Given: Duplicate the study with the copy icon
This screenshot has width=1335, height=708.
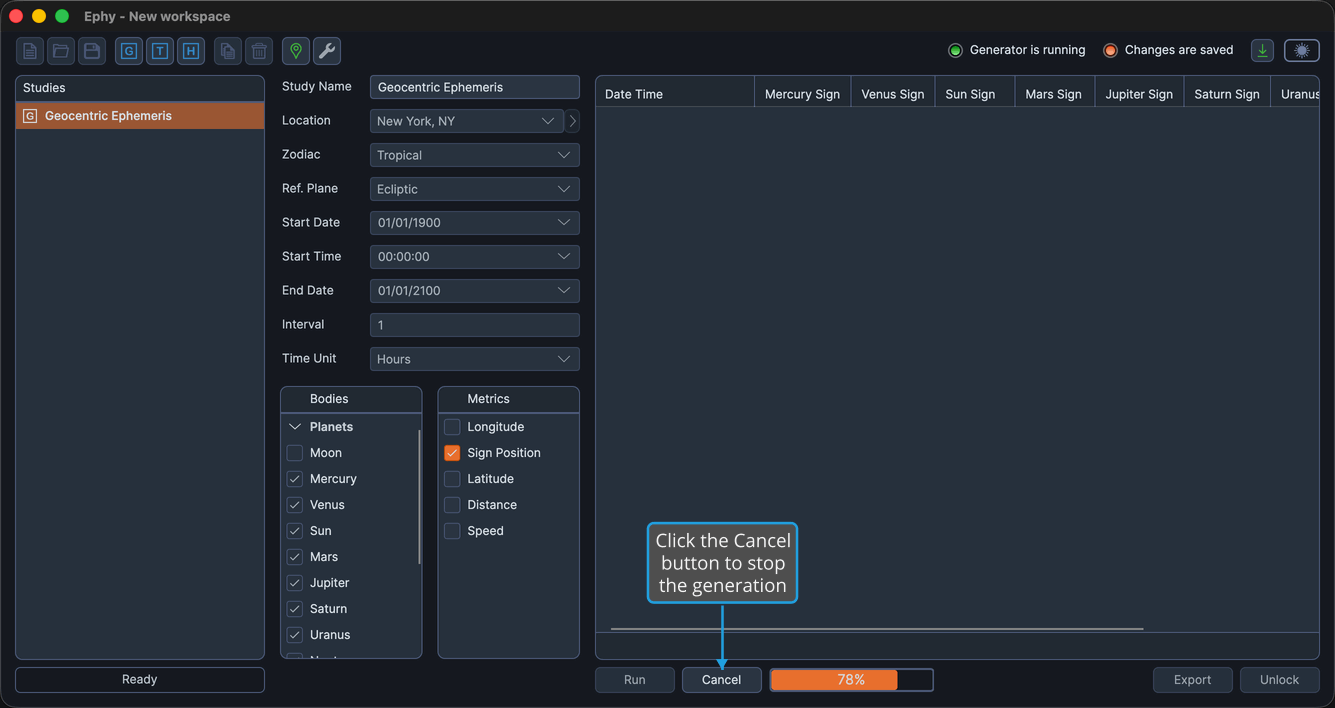Looking at the screenshot, I should click(x=228, y=51).
